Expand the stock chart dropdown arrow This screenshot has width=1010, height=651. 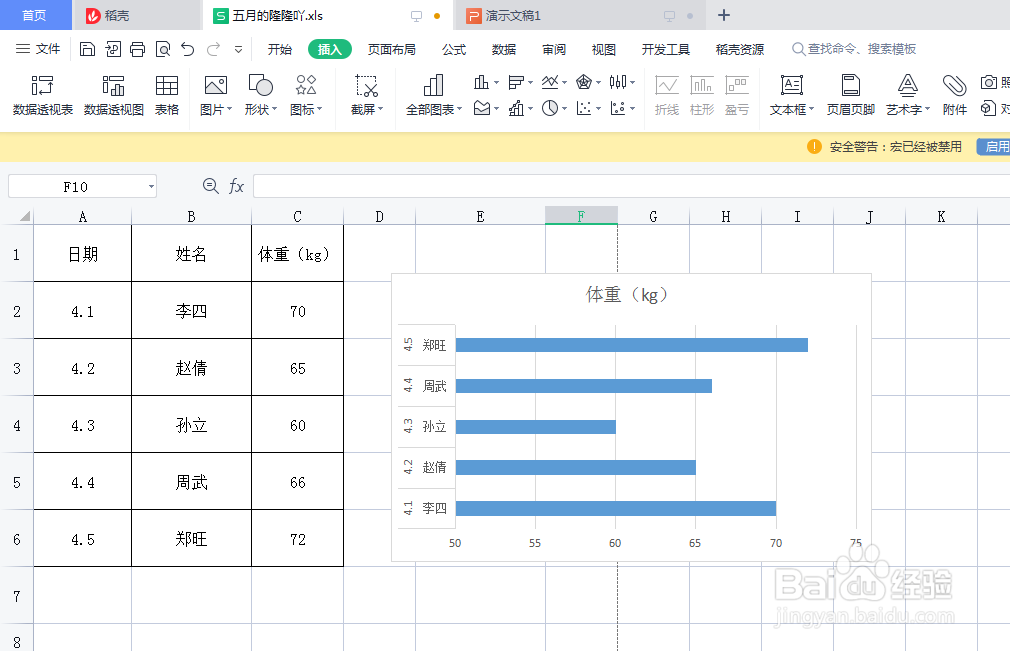click(633, 82)
